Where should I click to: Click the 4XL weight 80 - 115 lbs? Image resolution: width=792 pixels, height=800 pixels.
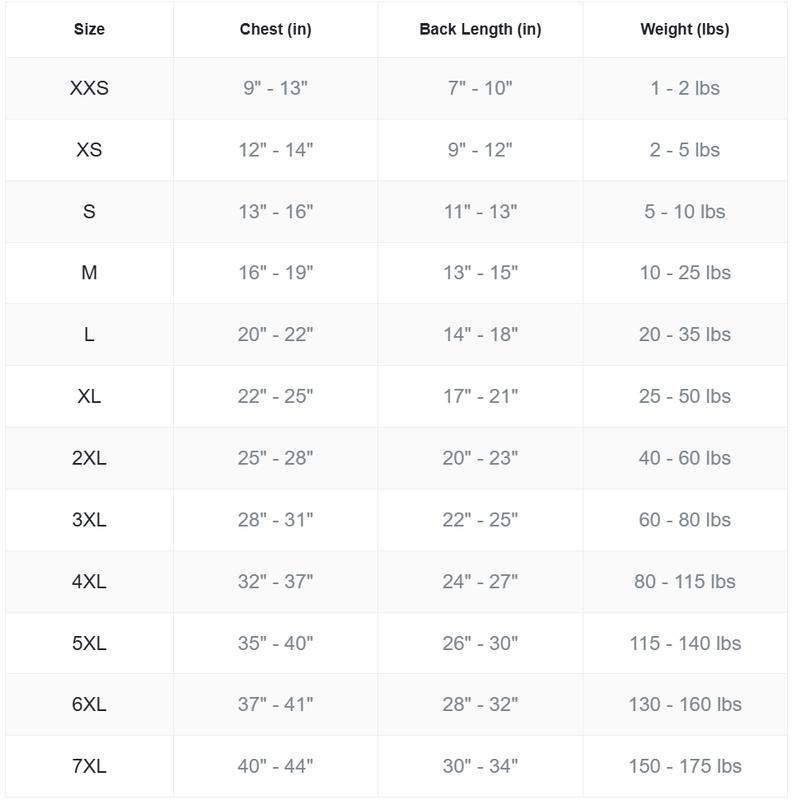point(684,582)
